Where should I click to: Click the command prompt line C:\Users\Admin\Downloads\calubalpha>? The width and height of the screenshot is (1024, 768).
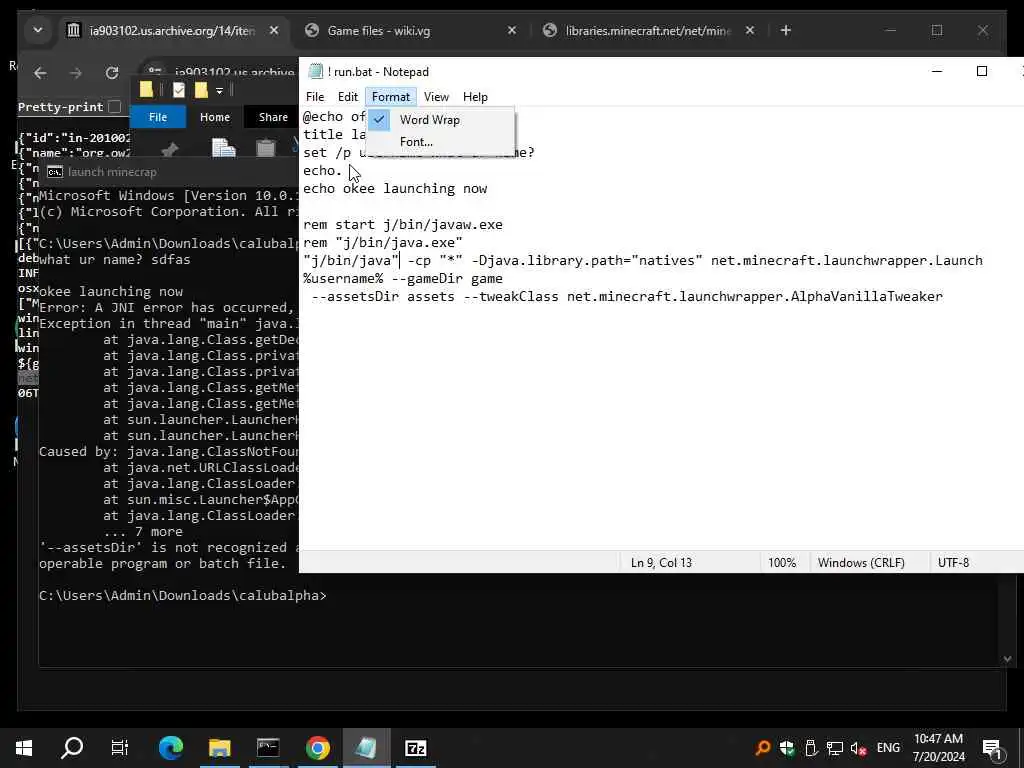(182, 596)
